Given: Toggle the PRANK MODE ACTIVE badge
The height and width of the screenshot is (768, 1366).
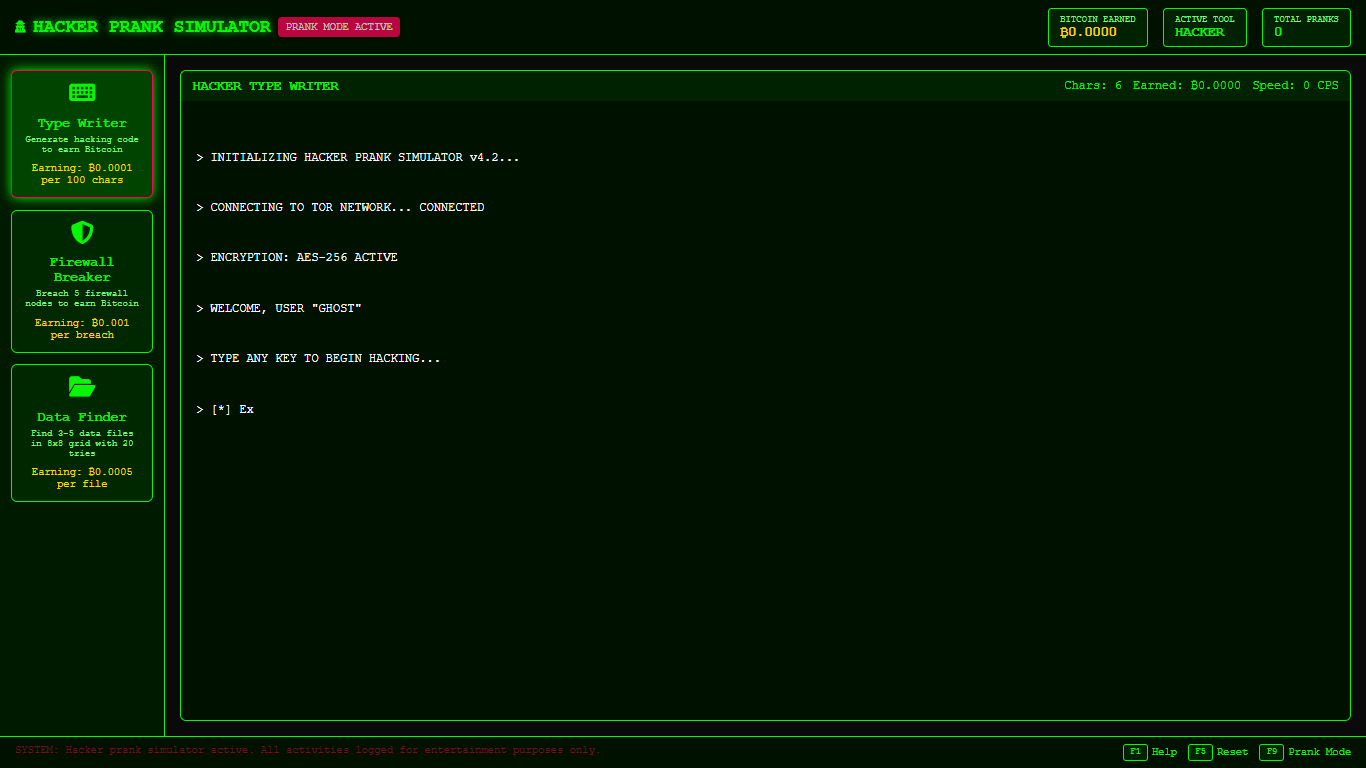Looking at the screenshot, I should (338, 27).
